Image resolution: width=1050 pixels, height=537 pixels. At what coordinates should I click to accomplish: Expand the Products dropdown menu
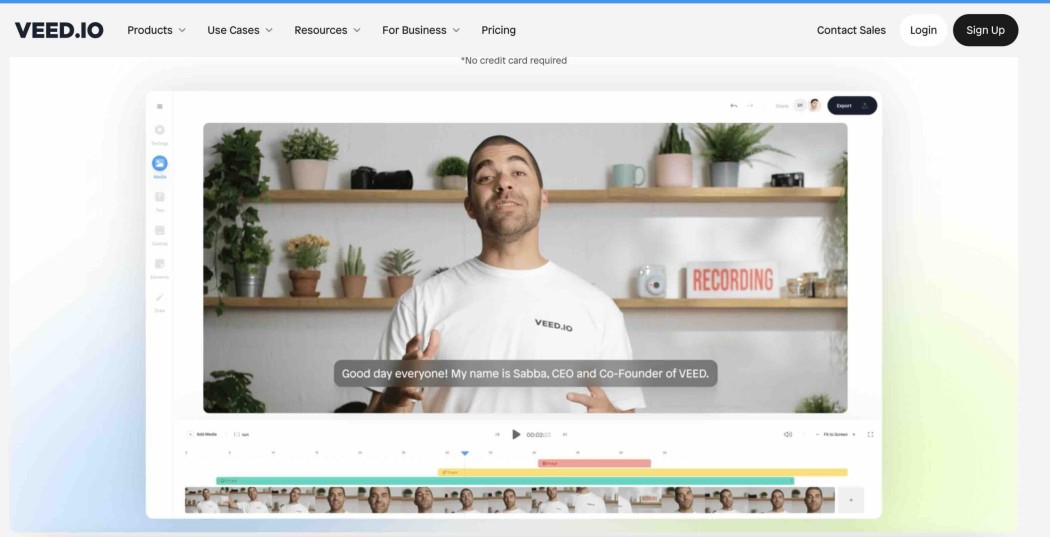coord(156,30)
